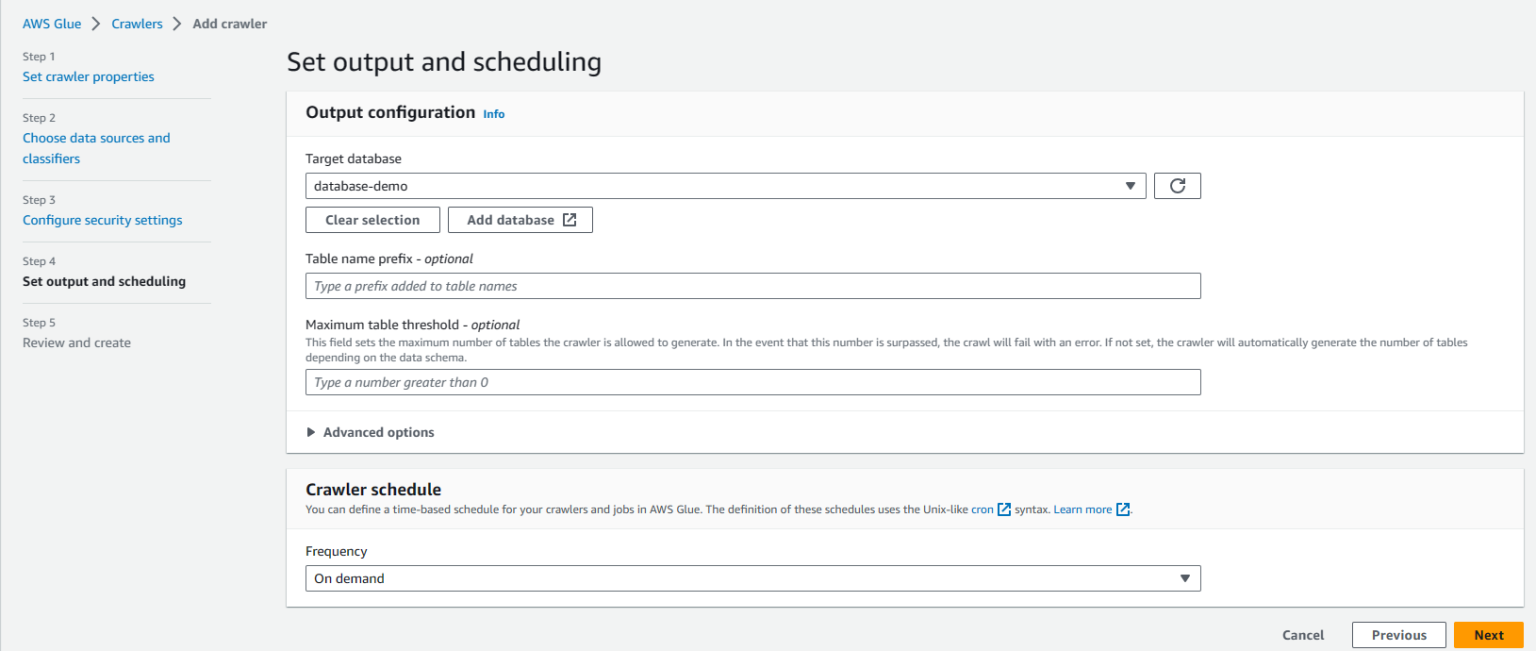Viewport: 1536px width, 651px height.
Task: Click the Clear selection button
Action: click(372, 219)
